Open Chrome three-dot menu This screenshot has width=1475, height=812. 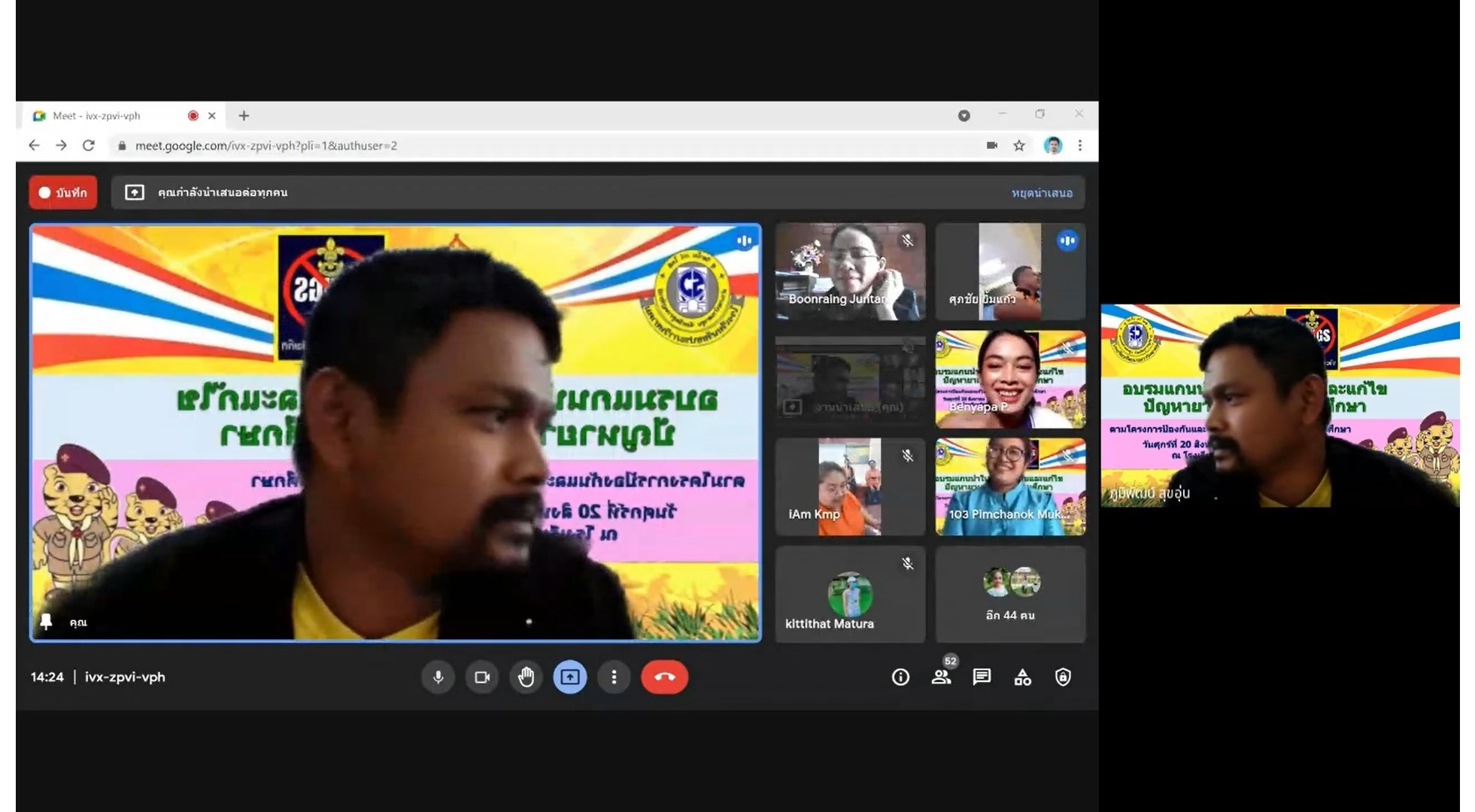[x=1080, y=146]
